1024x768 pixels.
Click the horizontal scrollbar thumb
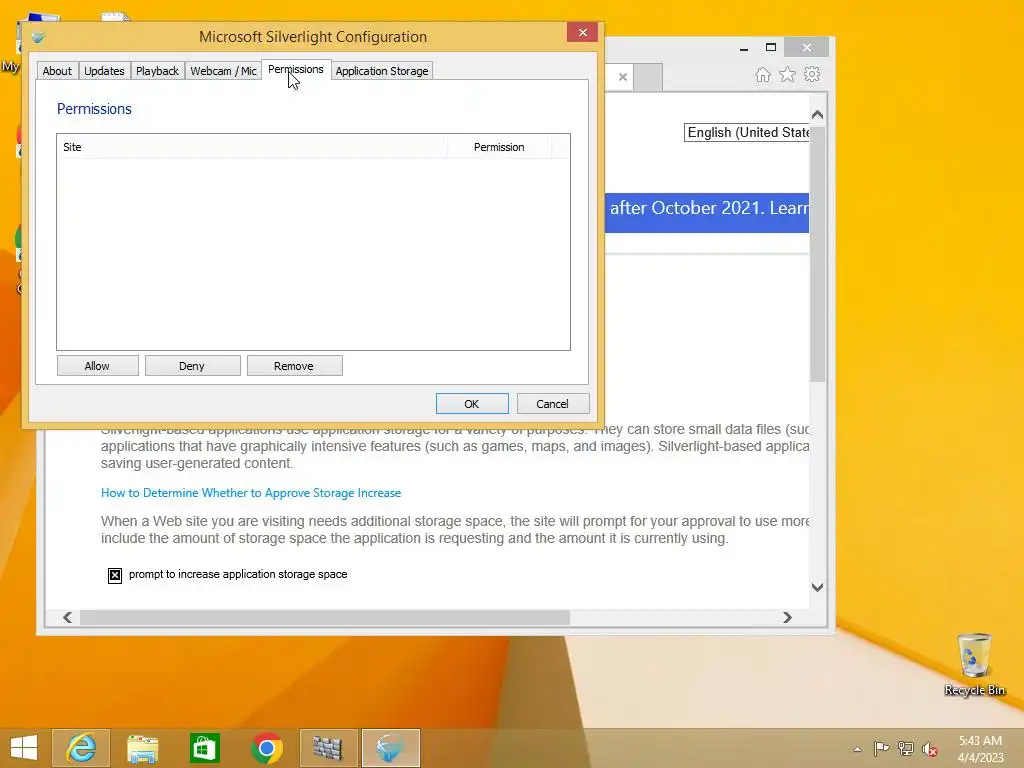(x=325, y=617)
